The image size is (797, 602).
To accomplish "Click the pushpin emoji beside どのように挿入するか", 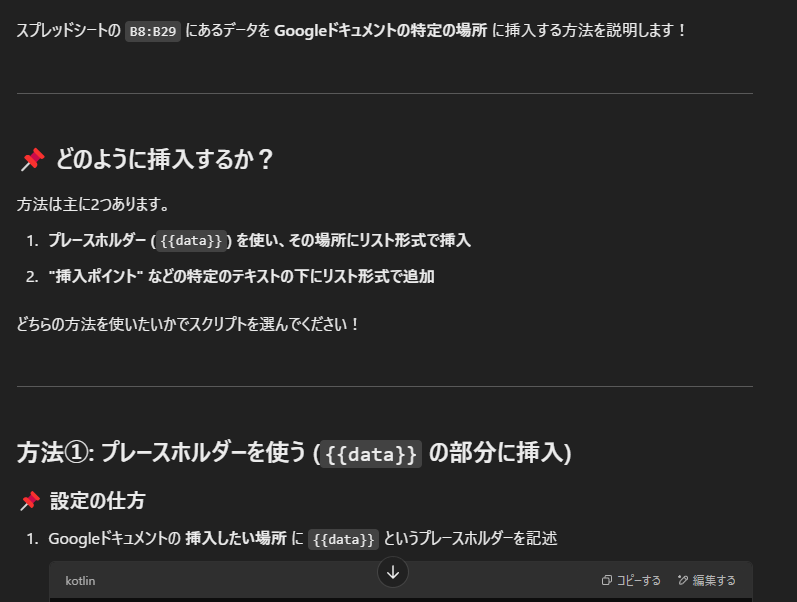I will [x=33, y=159].
